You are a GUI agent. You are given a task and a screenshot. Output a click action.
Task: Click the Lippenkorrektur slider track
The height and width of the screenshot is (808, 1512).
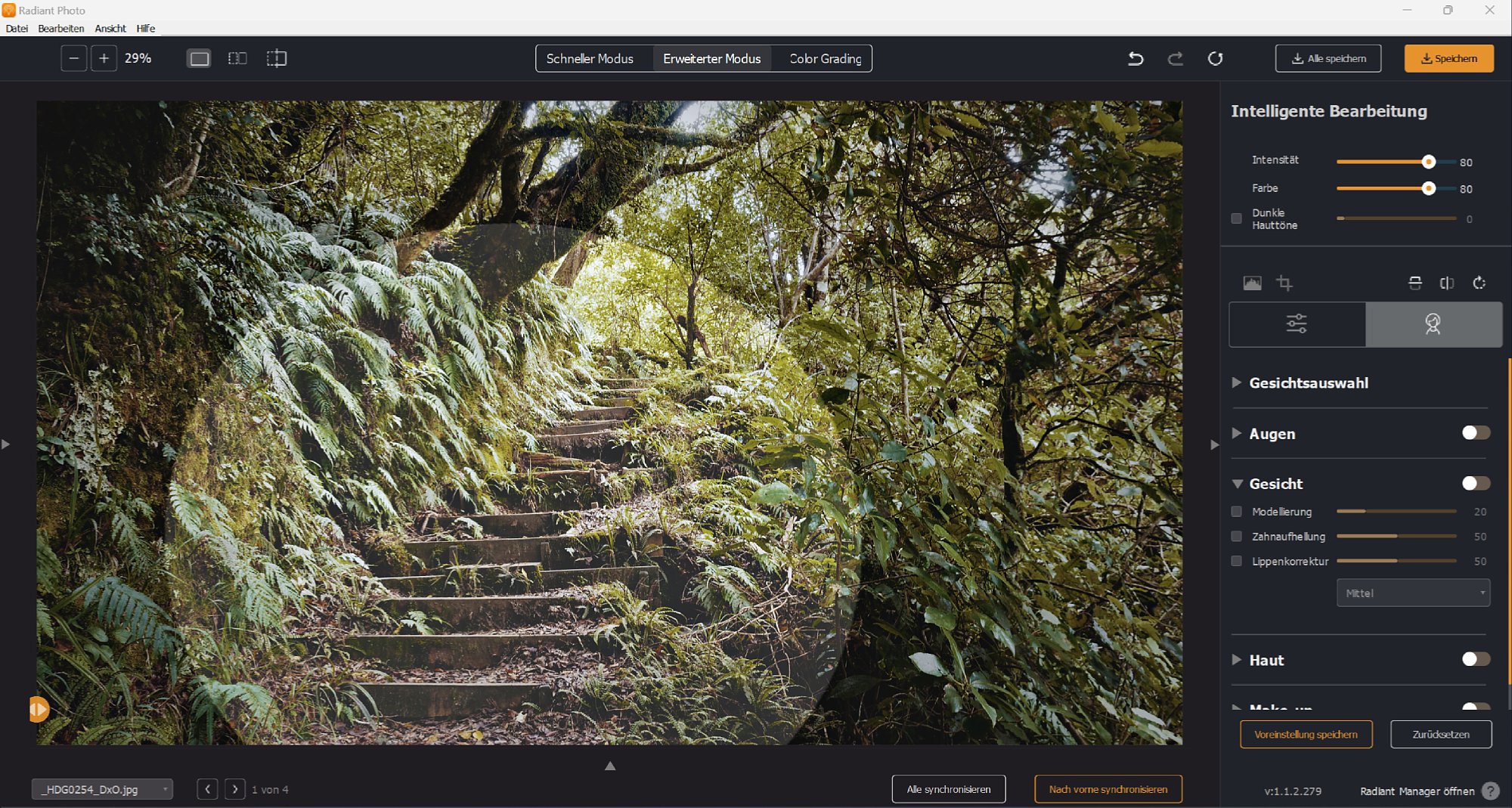pos(1396,562)
